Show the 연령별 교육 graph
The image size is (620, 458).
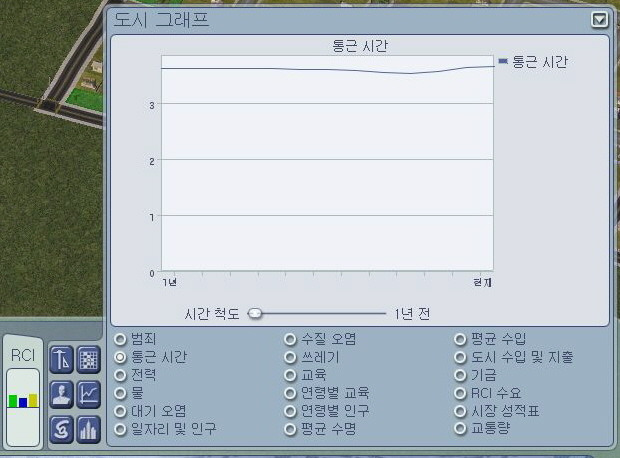(x=290, y=393)
